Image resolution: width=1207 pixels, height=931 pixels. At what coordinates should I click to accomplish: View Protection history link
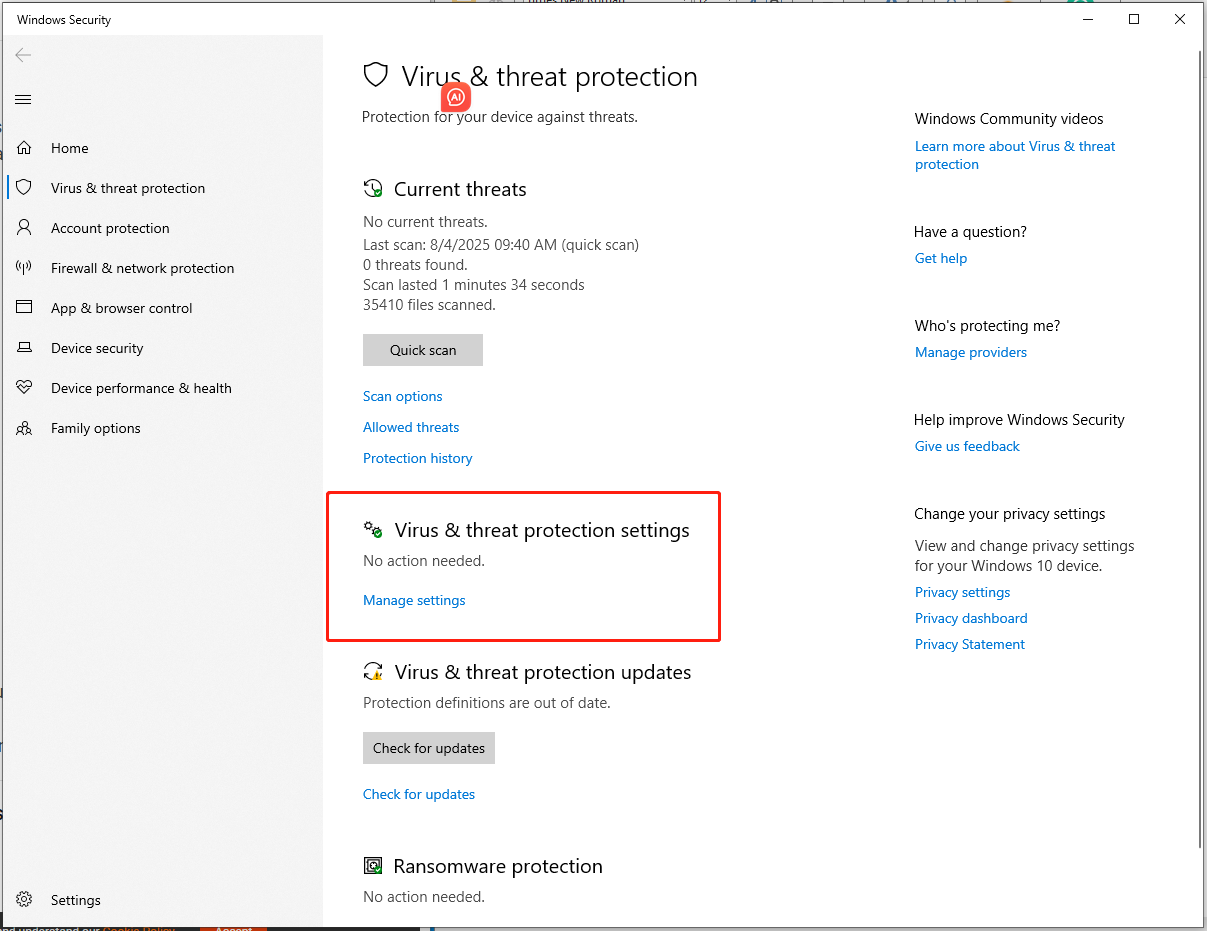(x=417, y=458)
